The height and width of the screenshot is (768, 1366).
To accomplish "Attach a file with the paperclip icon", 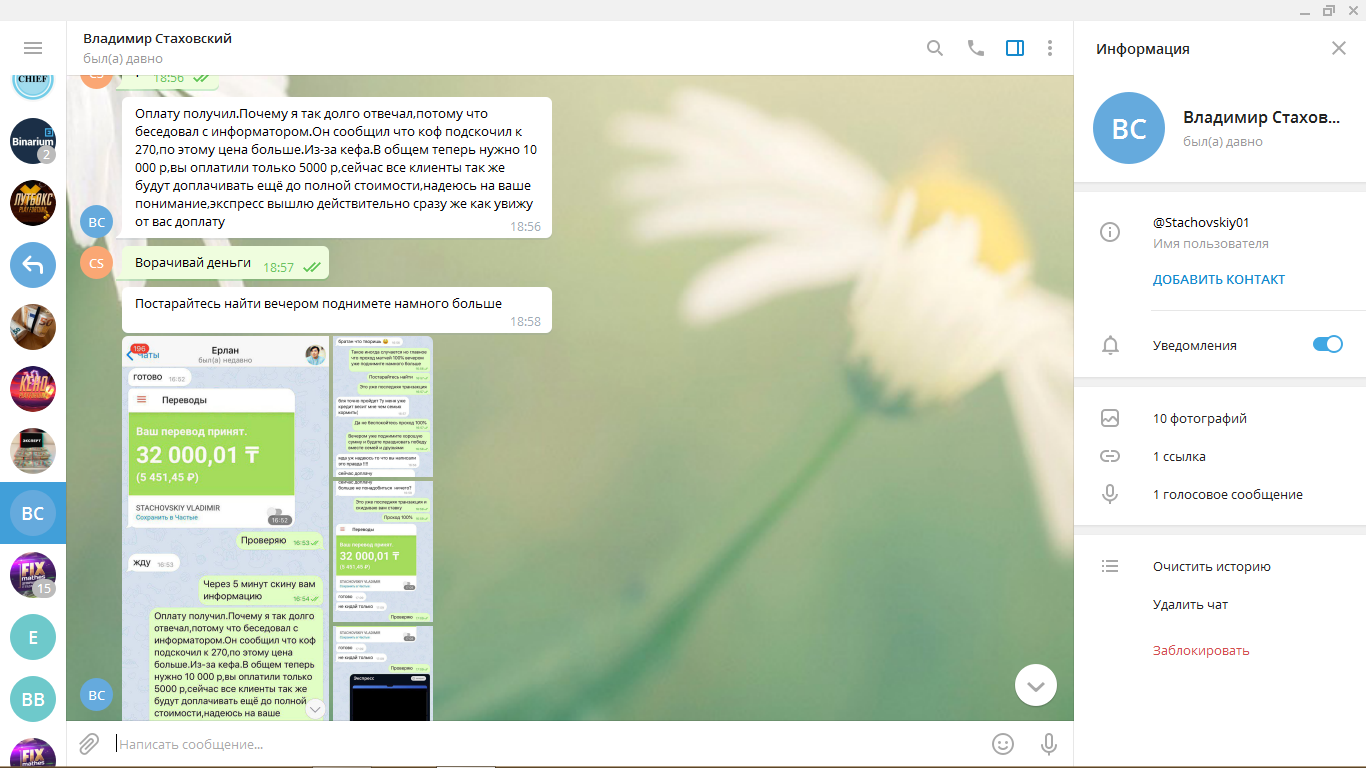I will (89, 744).
